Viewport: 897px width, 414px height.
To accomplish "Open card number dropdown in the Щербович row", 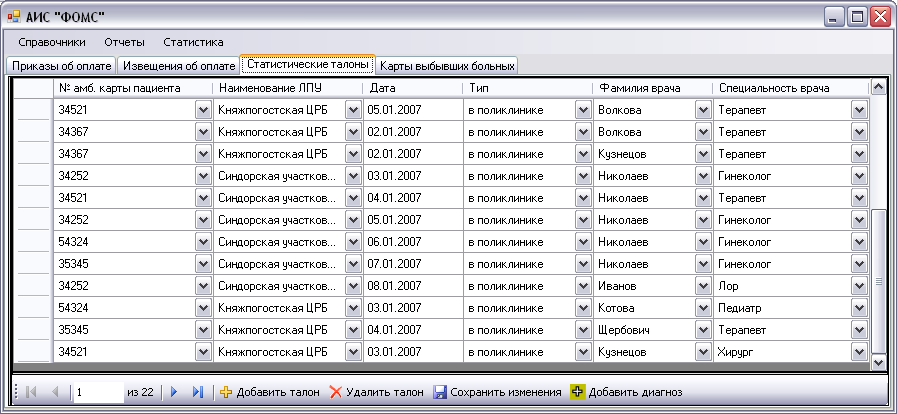I will click(x=203, y=330).
